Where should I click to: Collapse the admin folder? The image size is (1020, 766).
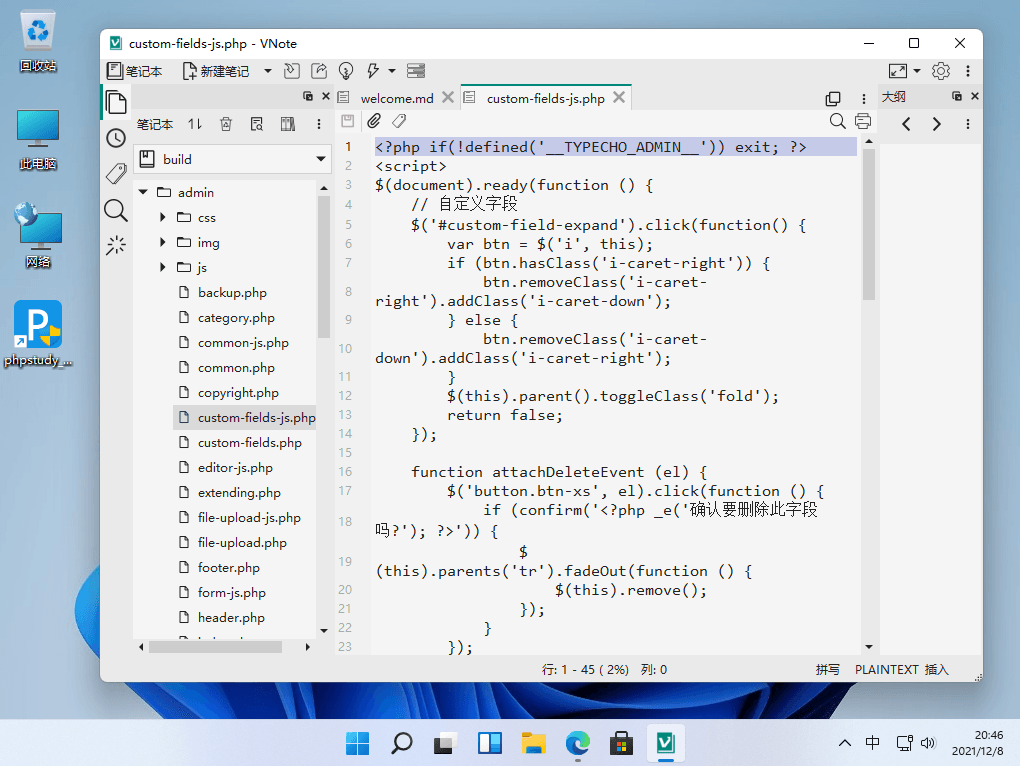point(144,192)
